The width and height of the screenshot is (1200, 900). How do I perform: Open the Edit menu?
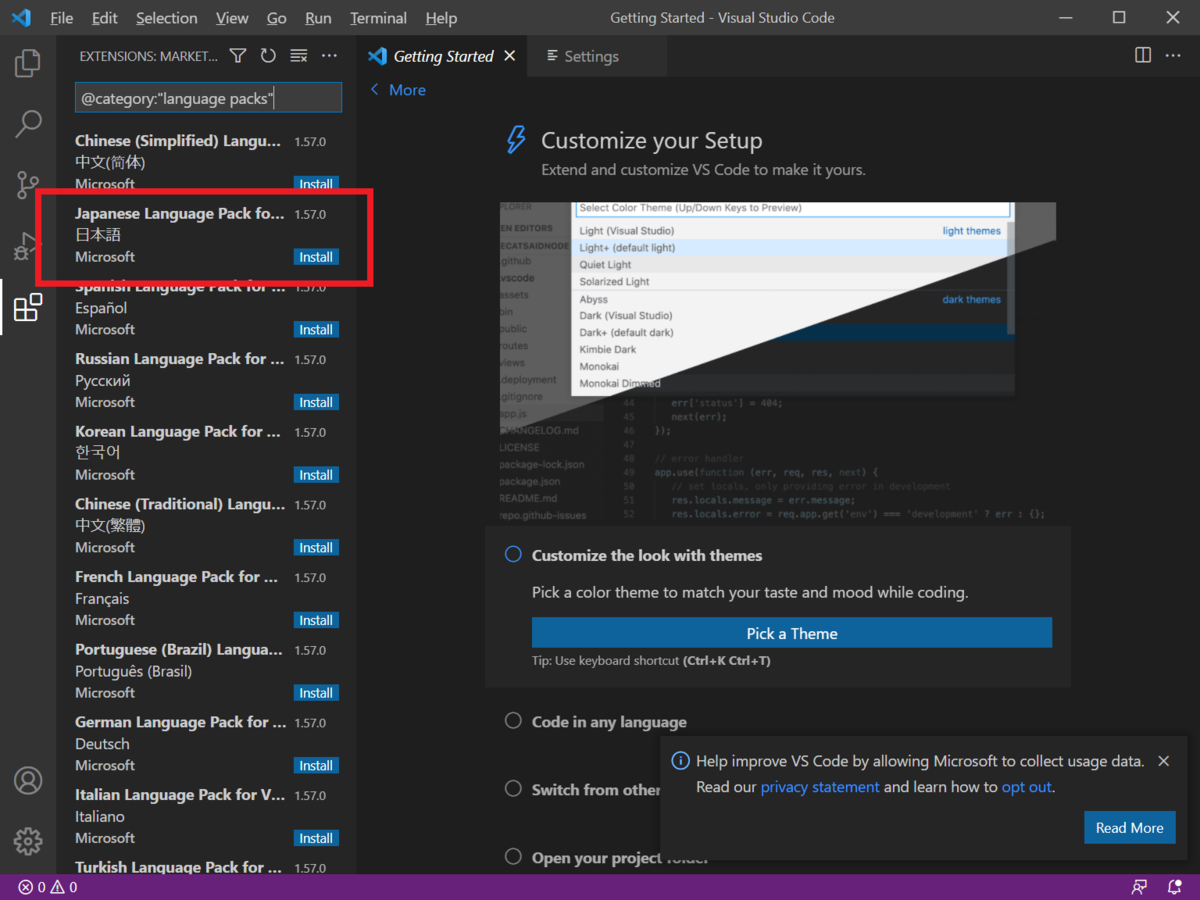[104, 18]
